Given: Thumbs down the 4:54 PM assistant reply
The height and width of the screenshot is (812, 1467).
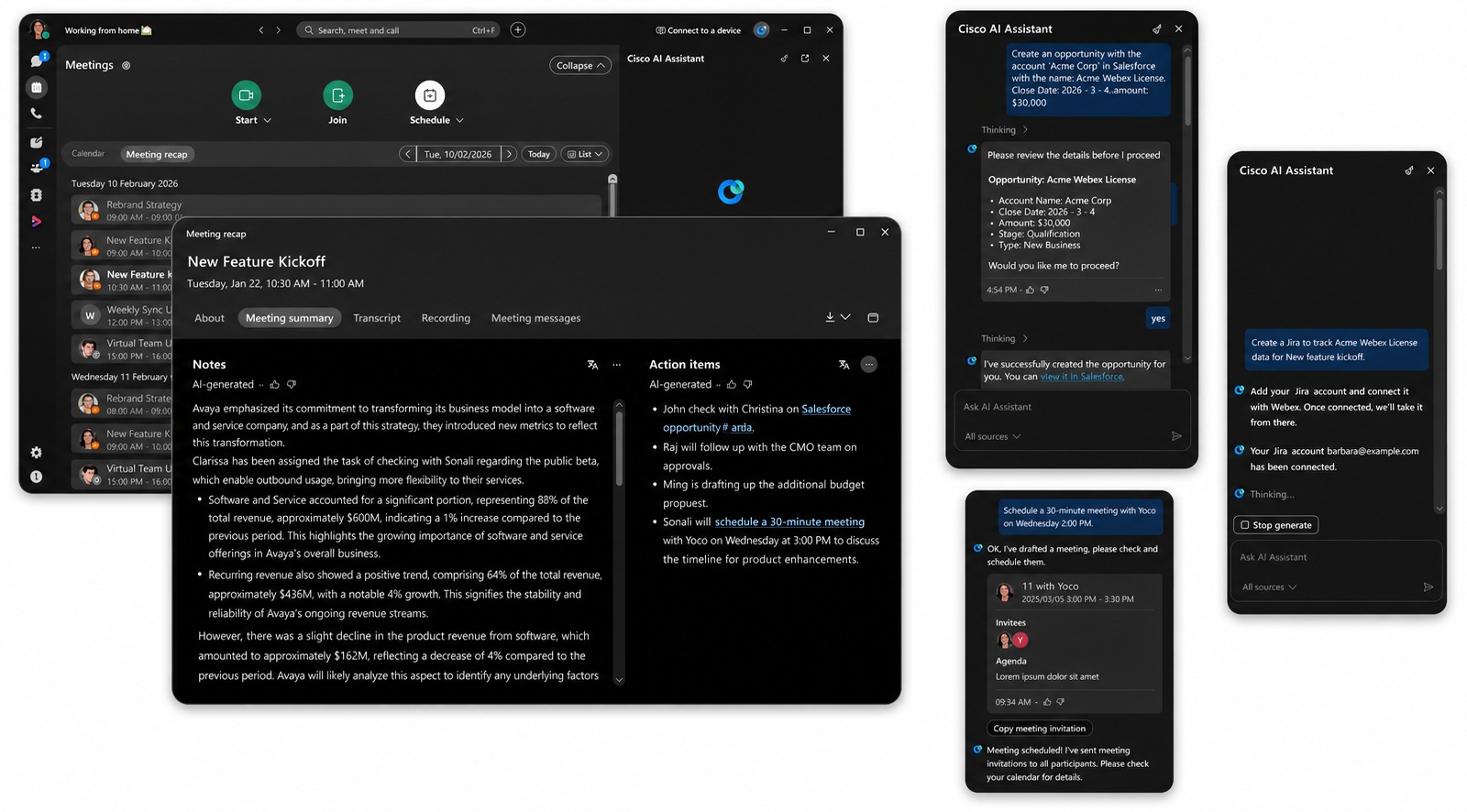Looking at the screenshot, I should tap(1044, 290).
